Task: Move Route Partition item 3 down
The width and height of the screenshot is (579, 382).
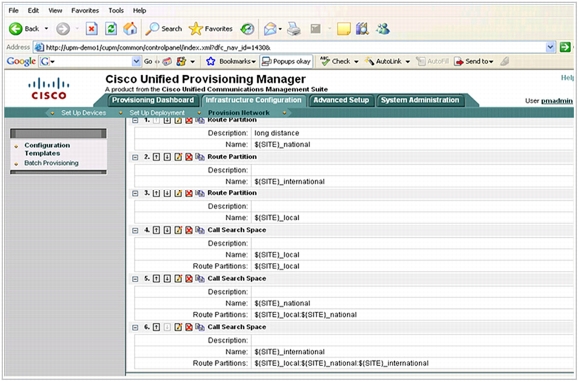Action: 167,193
